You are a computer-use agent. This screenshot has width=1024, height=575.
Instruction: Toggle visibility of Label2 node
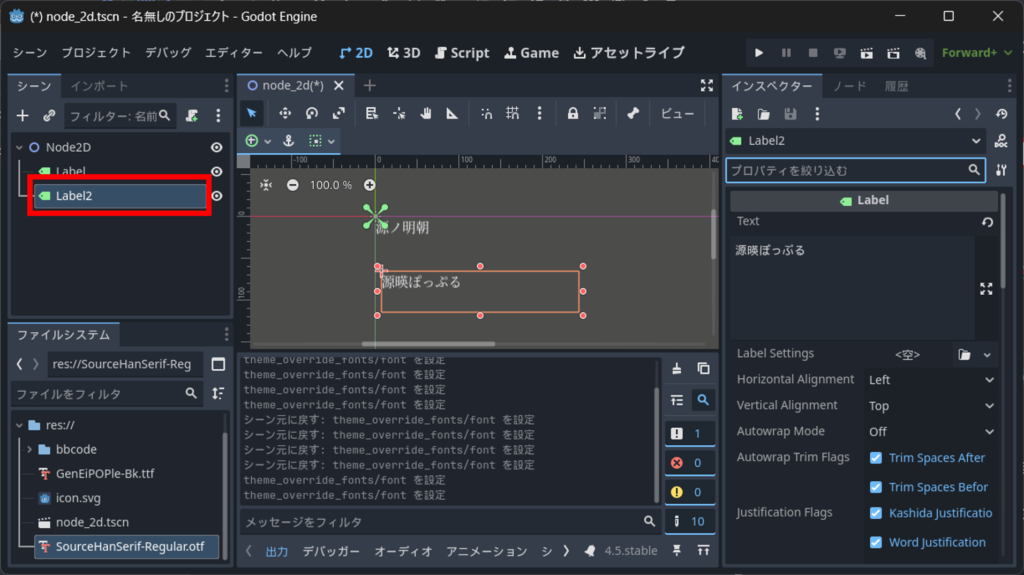(216, 196)
